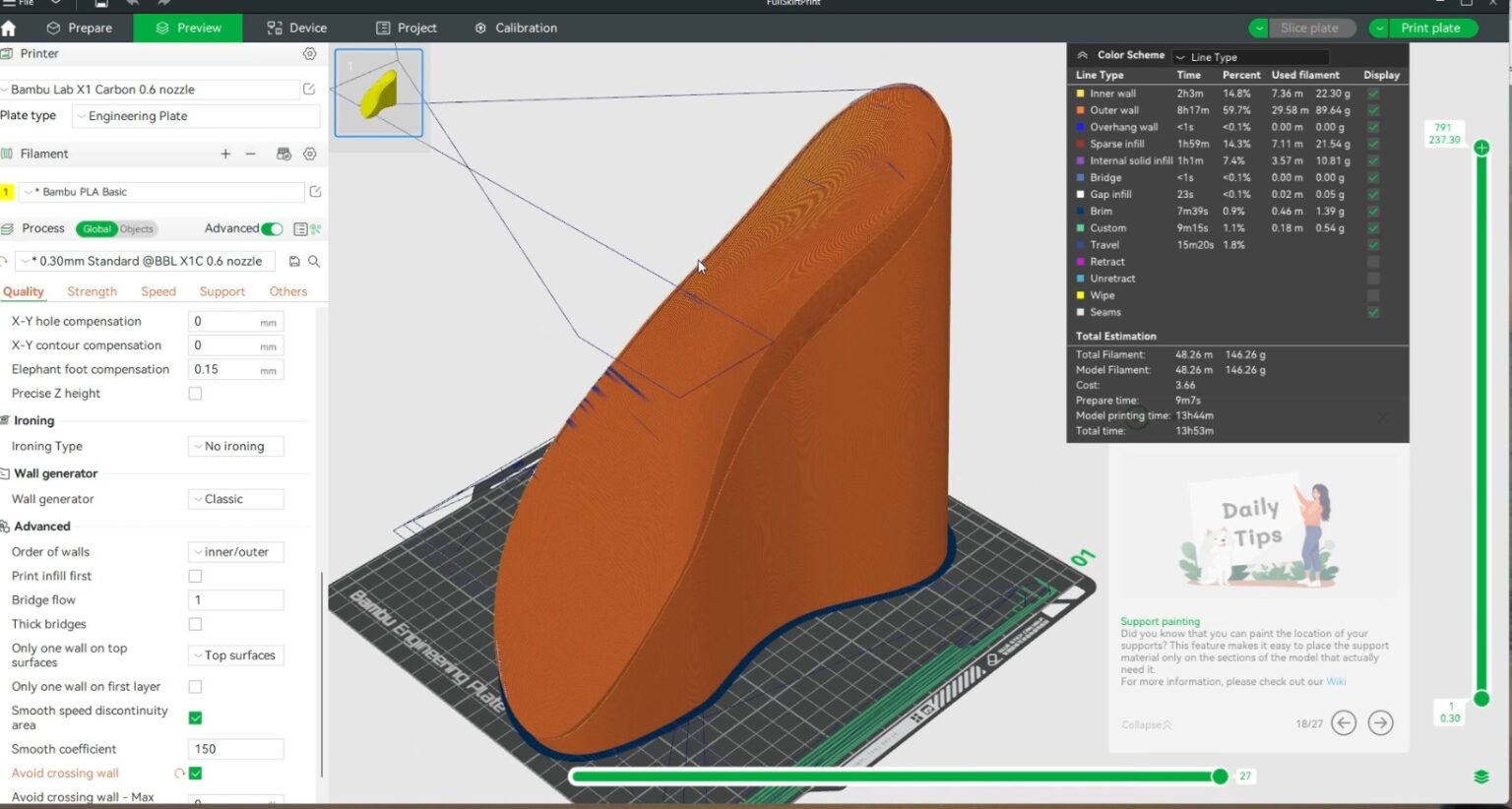Viewport: 1512px width, 809px height.
Task: Edit the Bambu Lab X1 Carbon printer preset
Action: (309, 90)
